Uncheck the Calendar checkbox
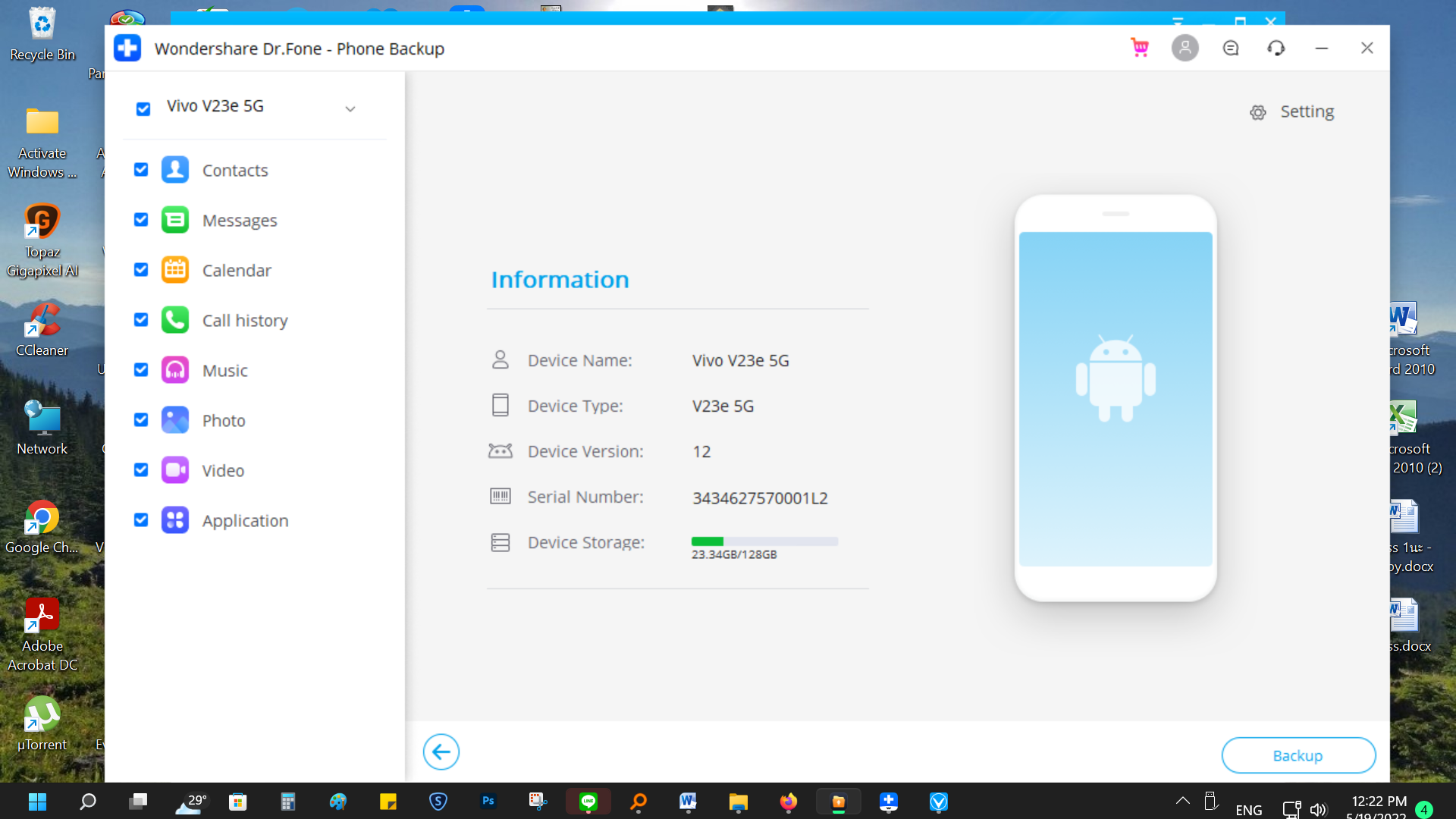 [x=141, y=269]
